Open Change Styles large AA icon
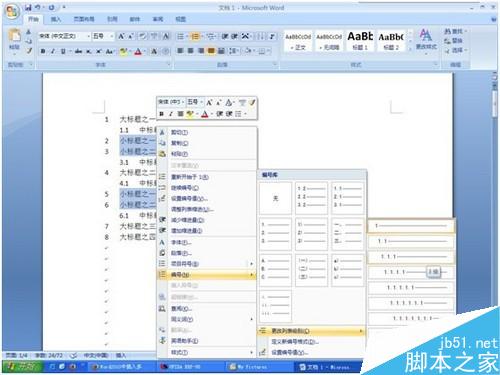This screenshot has width=500, height=375. coord(426,39)
